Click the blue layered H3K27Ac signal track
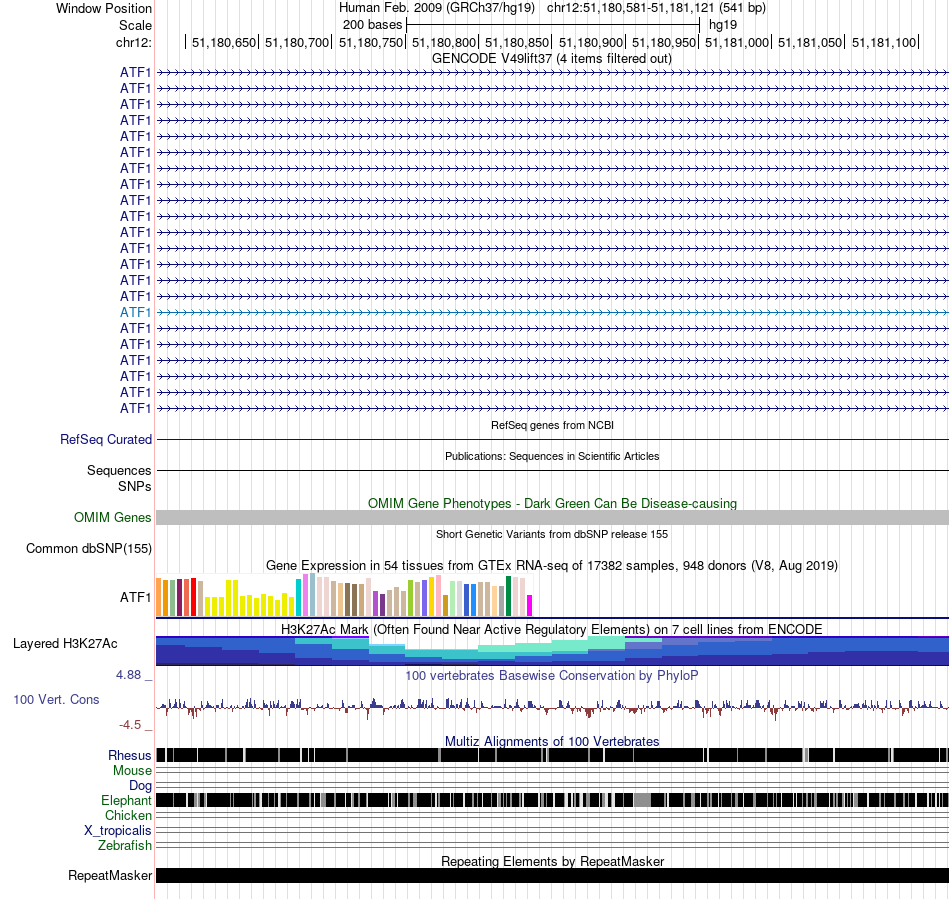 [552, 651]
